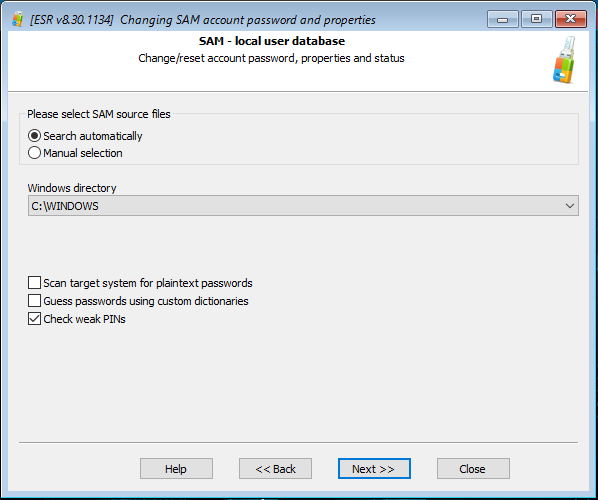Choose the Manual selection radio option
Image resolution: width=598 pixels, height=500 pixels.
pyautogui.click(x=34, y=153)
